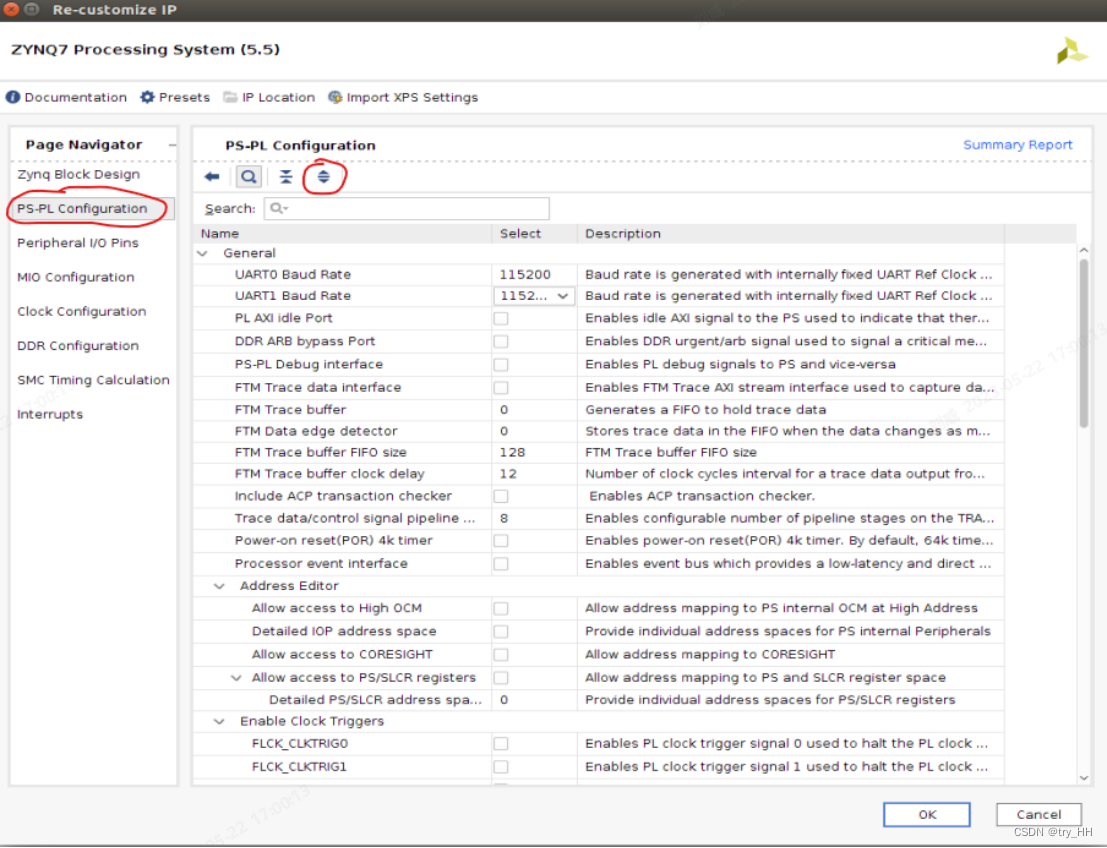Click Trace data/control signal pipeline value 8
Image resolution: width=1107 pixels, height=848 pixels.
[x=504, y=518]
